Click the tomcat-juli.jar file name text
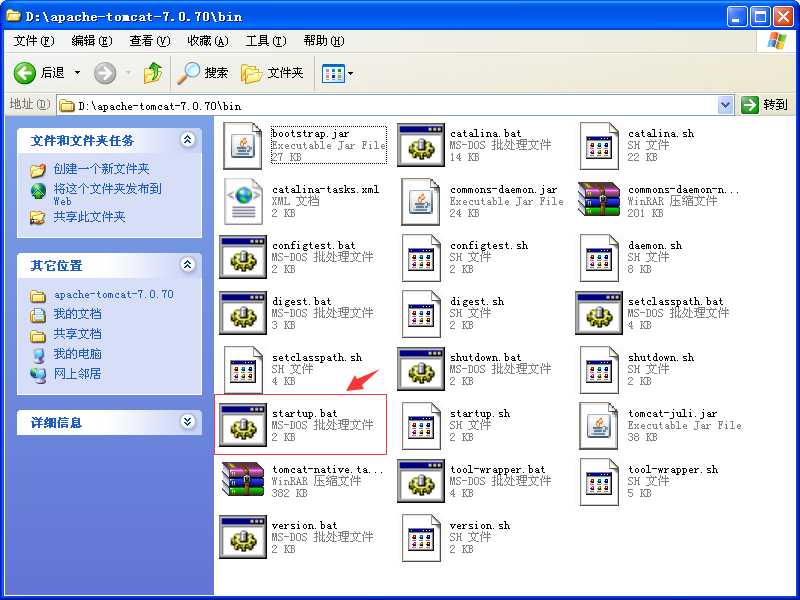This screenshot has height=600, width=800. click(x=672, y=413)
